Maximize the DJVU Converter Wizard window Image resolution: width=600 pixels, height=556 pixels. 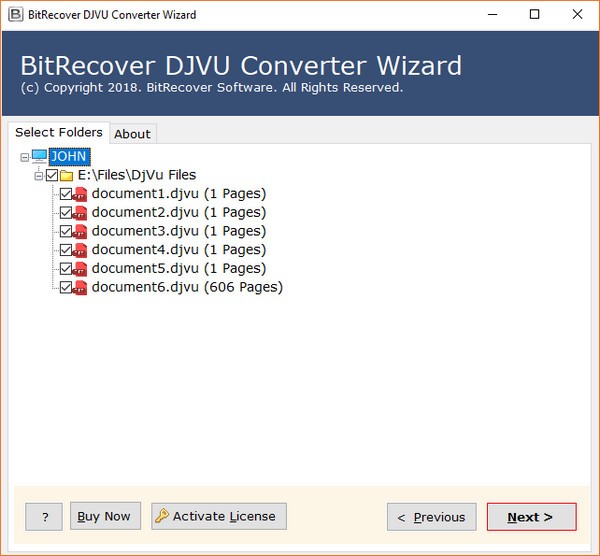pyautogui.click(x=535, y=15)
